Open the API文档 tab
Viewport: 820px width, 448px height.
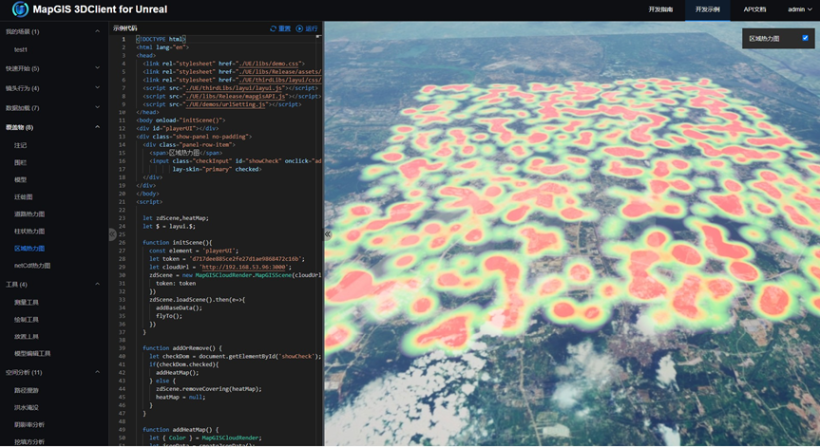(755, 9)
